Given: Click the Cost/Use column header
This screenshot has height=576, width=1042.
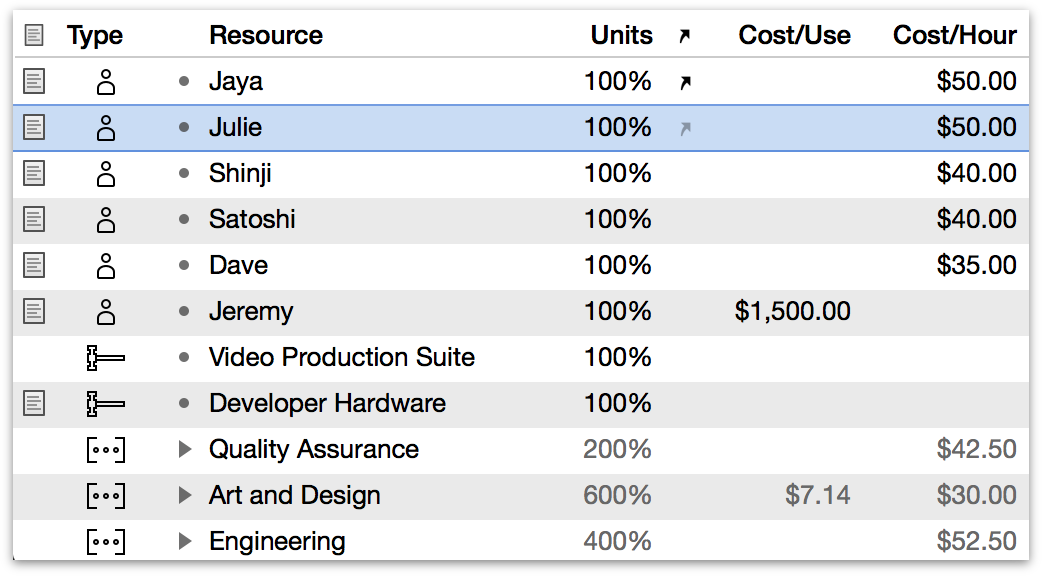Looking at the screenshot, I should (794, 35).
